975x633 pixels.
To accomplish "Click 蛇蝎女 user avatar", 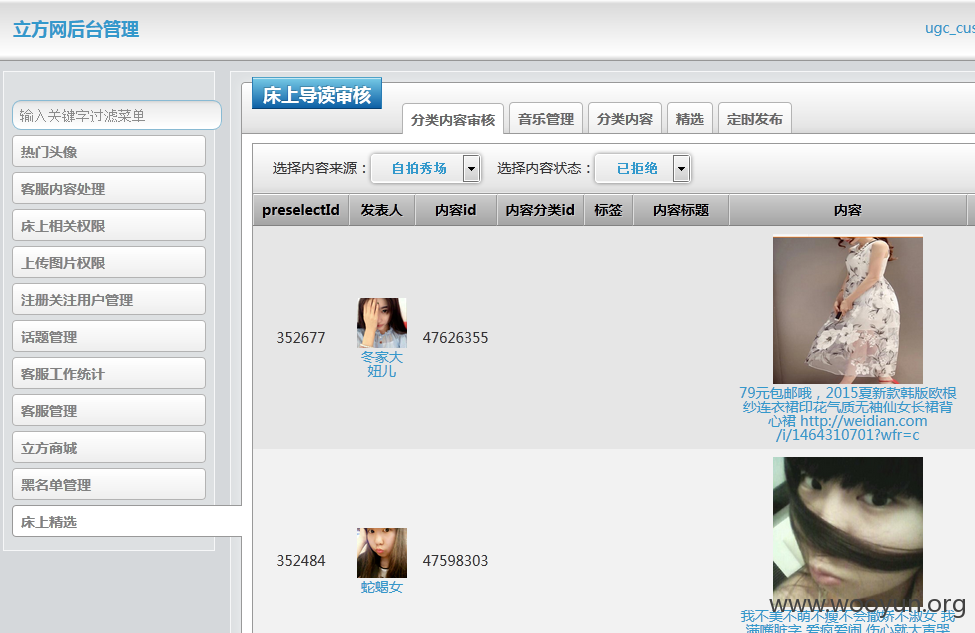I will 382,553.
